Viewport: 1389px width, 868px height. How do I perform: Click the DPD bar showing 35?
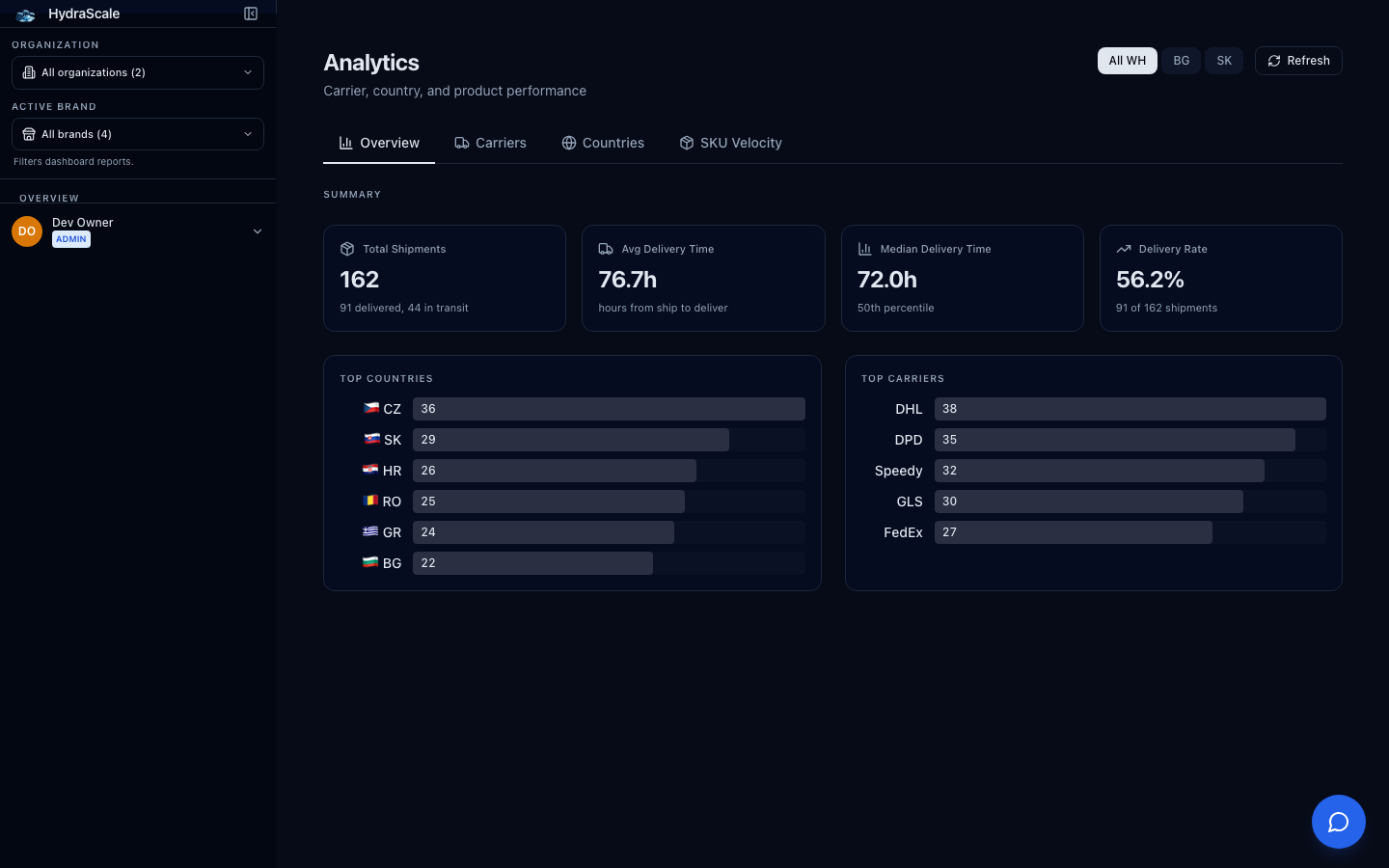click(1115, 440)
